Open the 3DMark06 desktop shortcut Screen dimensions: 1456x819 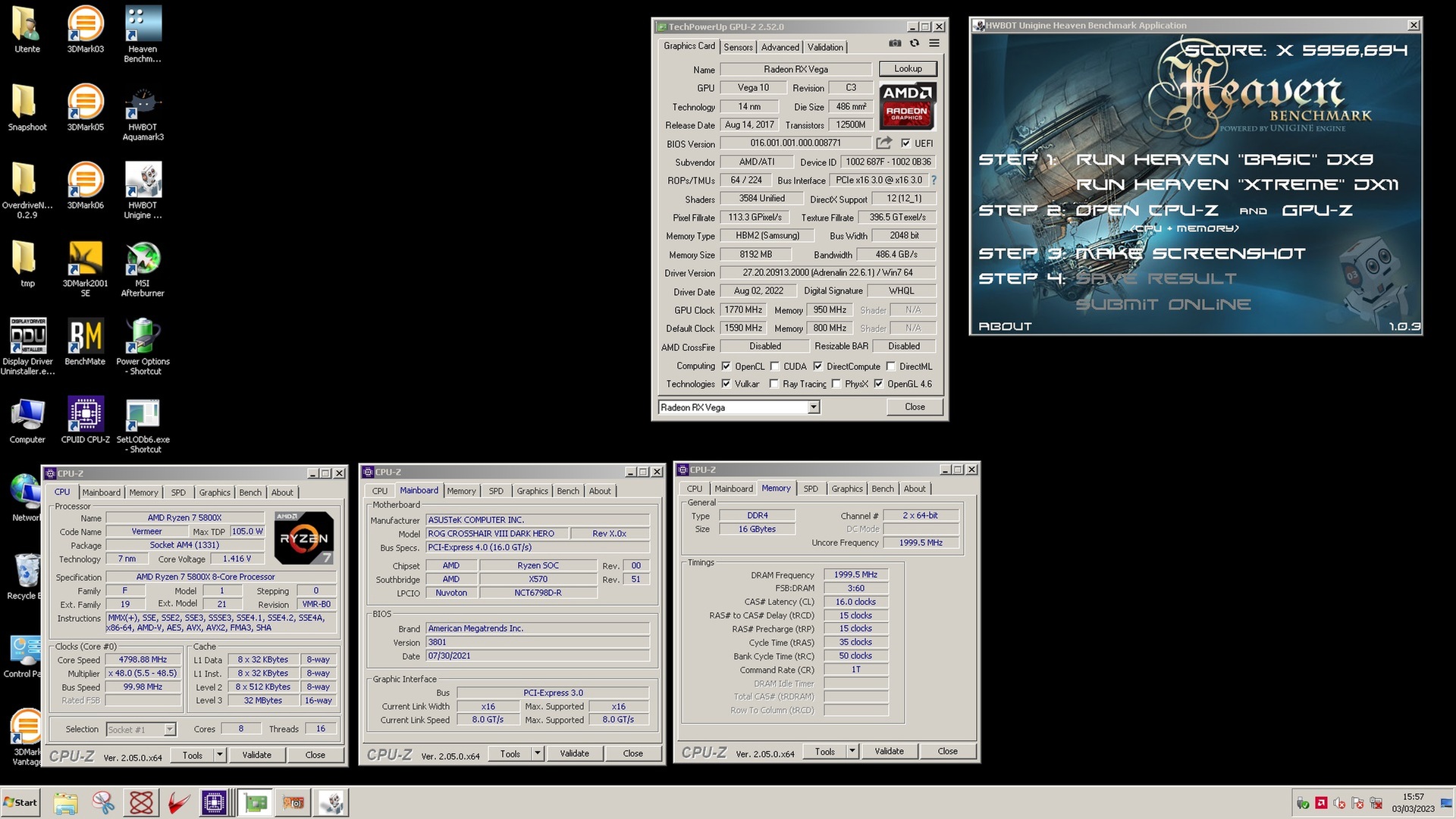(85, 185)
